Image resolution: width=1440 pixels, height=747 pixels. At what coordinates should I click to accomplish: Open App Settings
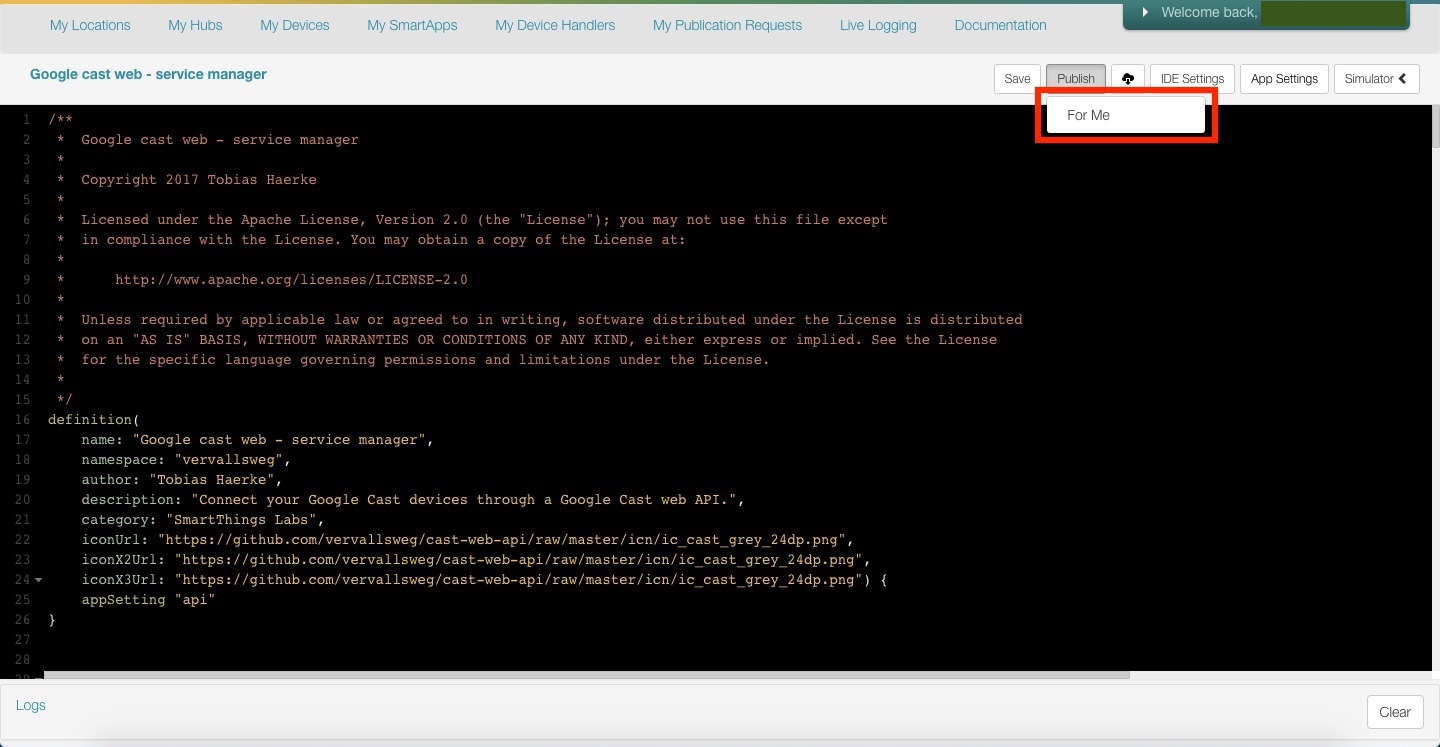click(1284, 79)
